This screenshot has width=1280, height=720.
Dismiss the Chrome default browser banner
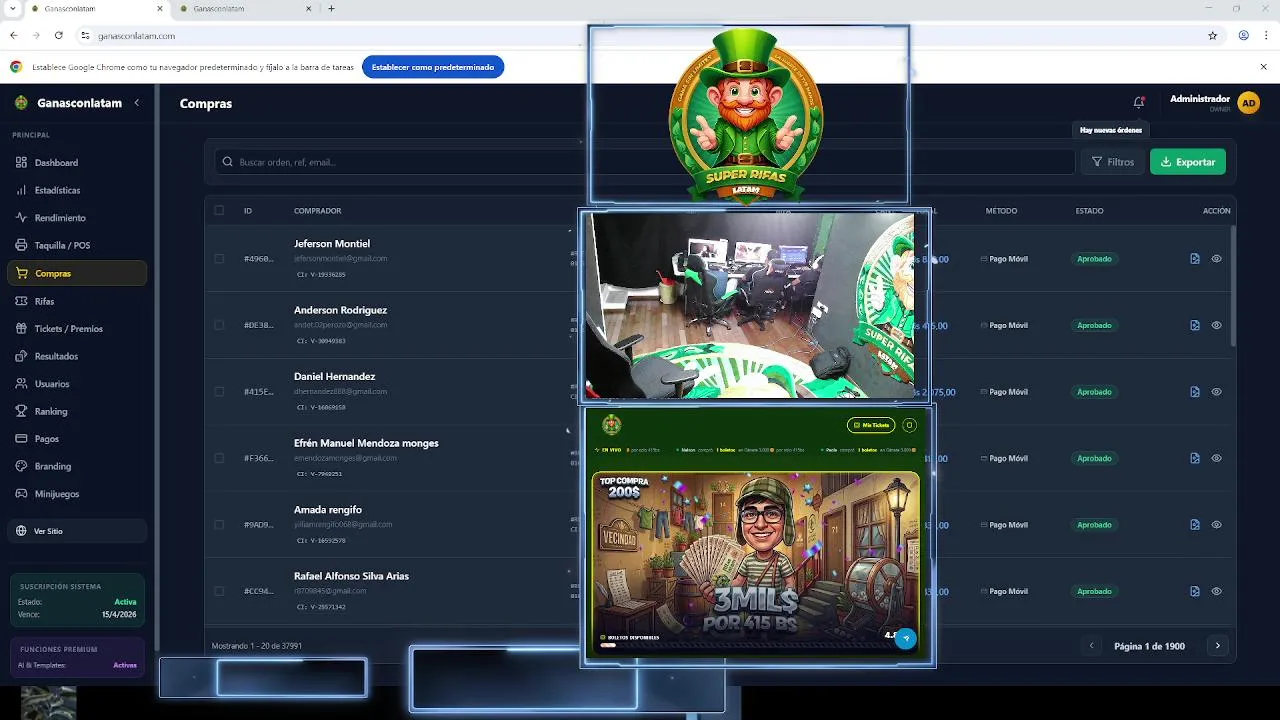tap(1263, 67)
